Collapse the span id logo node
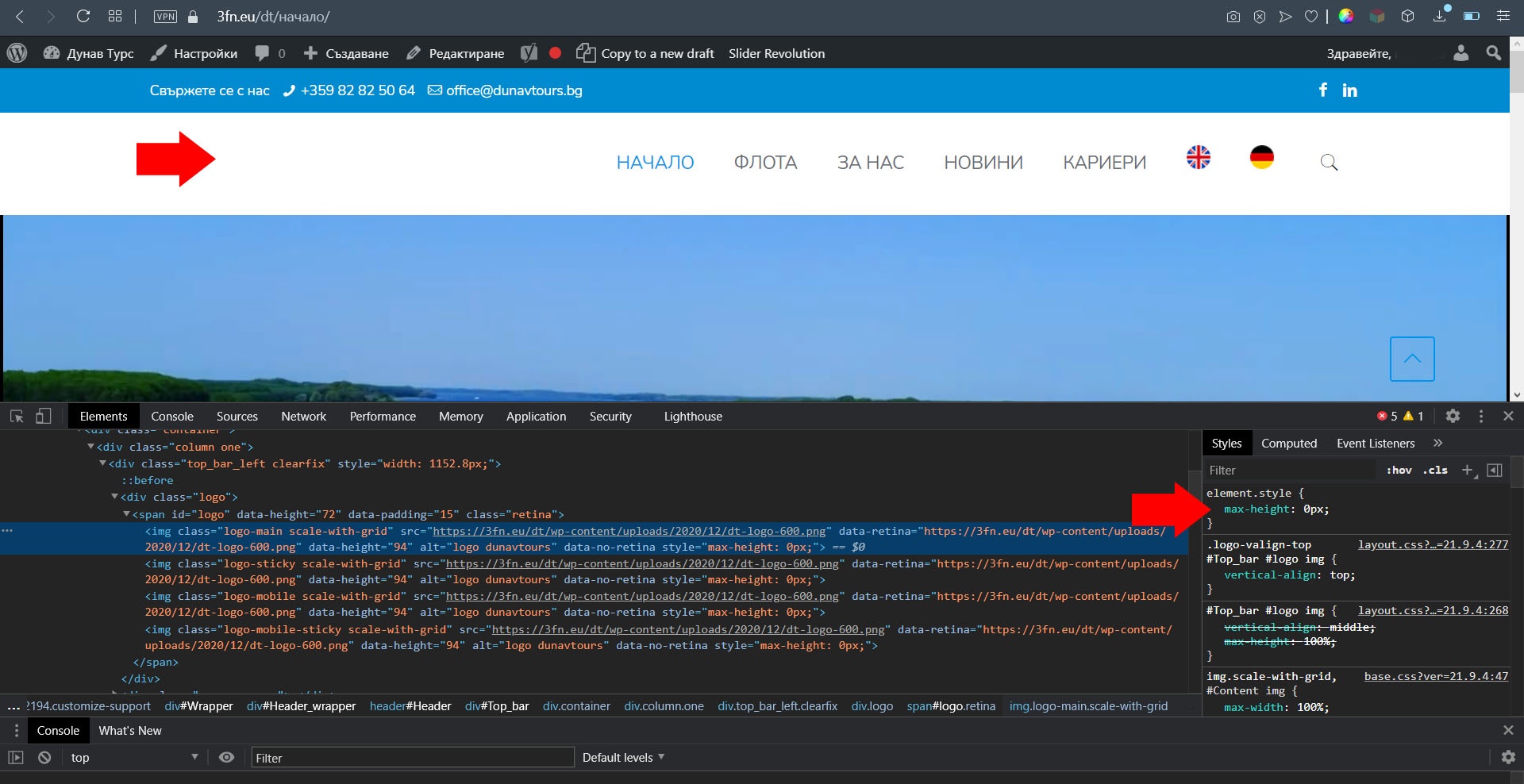Screen dimensions: 1524x784 126,514
